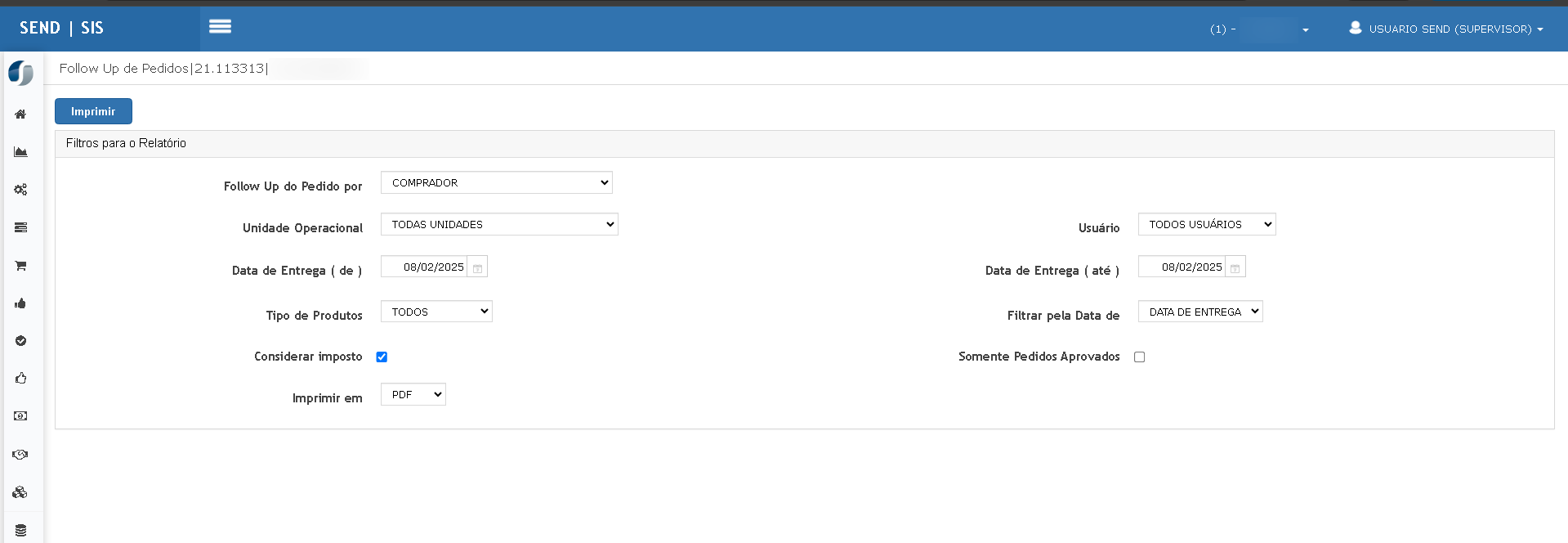The height and width of the screenshot is (543, 1568).
Task: Open the Usuário dropdown
Action: click(x=1207, y=224)
